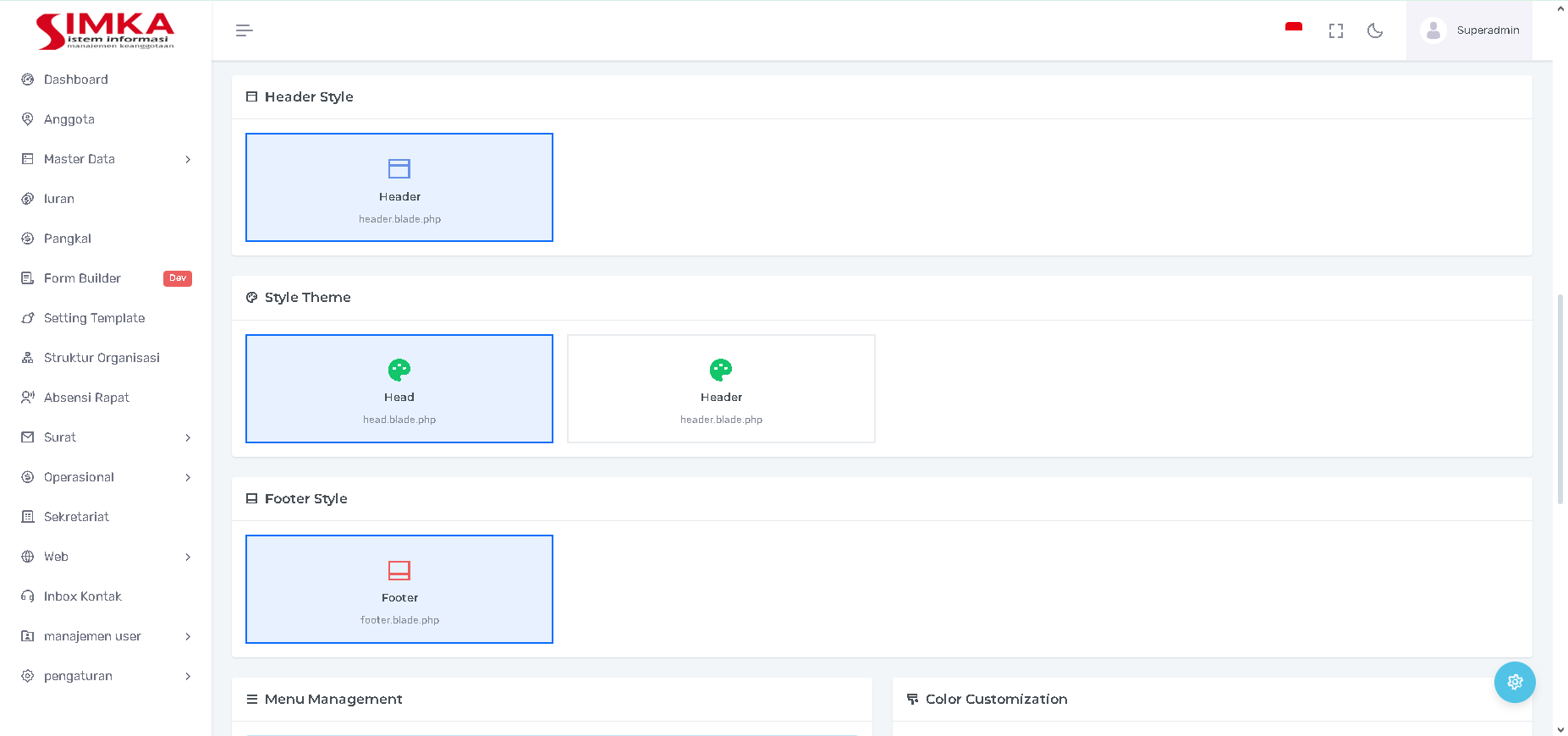Click the SIMKA logo

105,30
